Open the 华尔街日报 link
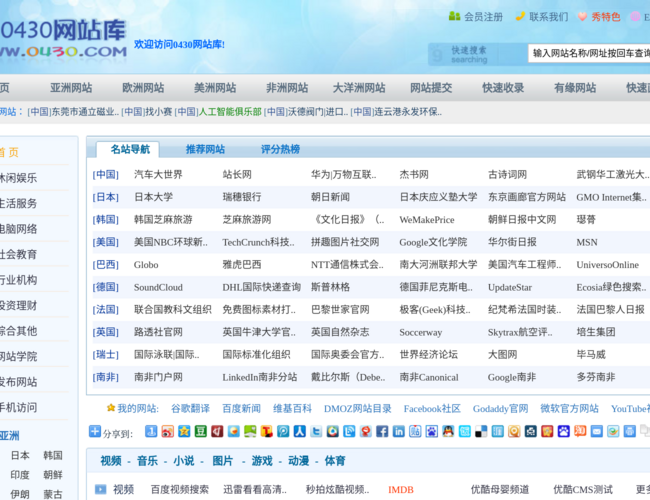The image size is (650, 500). [x=512, y=242]
